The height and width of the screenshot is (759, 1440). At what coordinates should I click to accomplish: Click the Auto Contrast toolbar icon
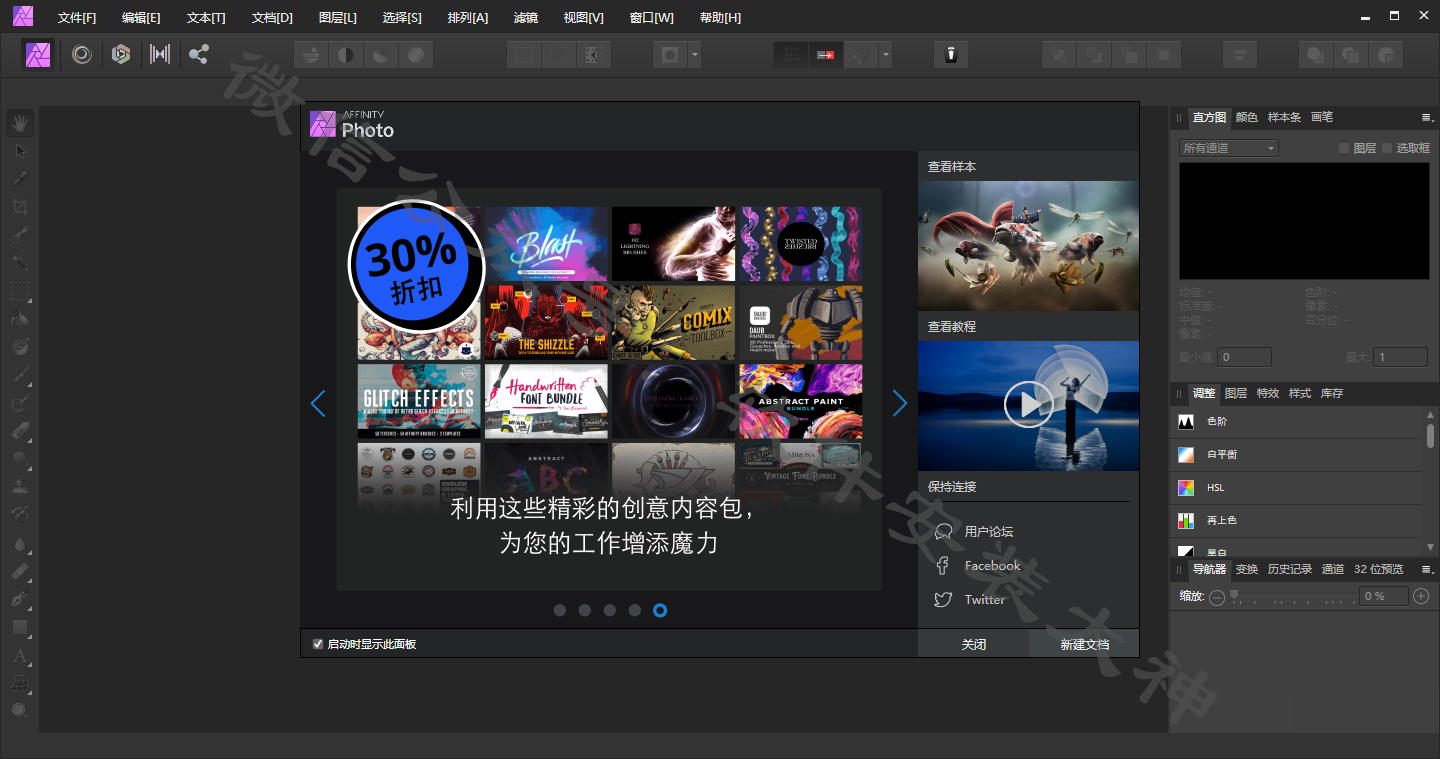(x=346, y=55)
